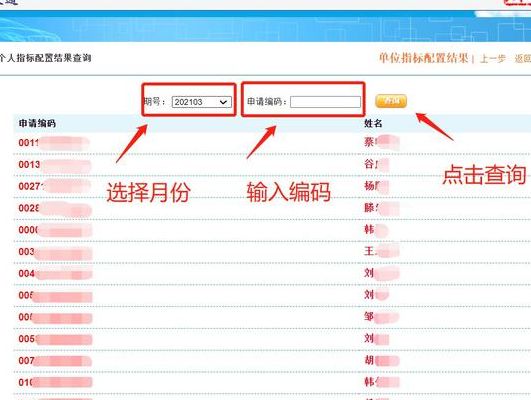
Task: Select the row with code starting 0027
Action: pyautogui.click(x=271, y=186)
